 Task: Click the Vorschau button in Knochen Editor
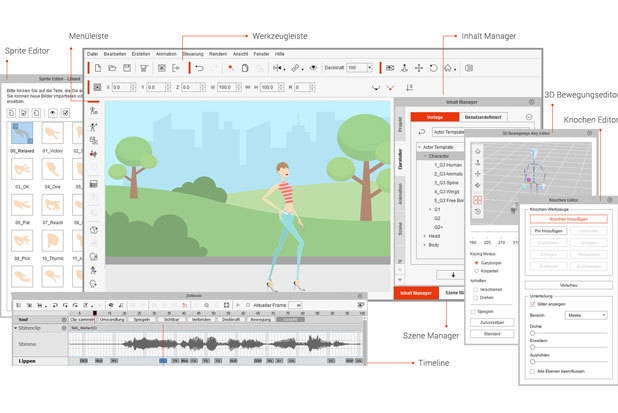pos(568,285)
